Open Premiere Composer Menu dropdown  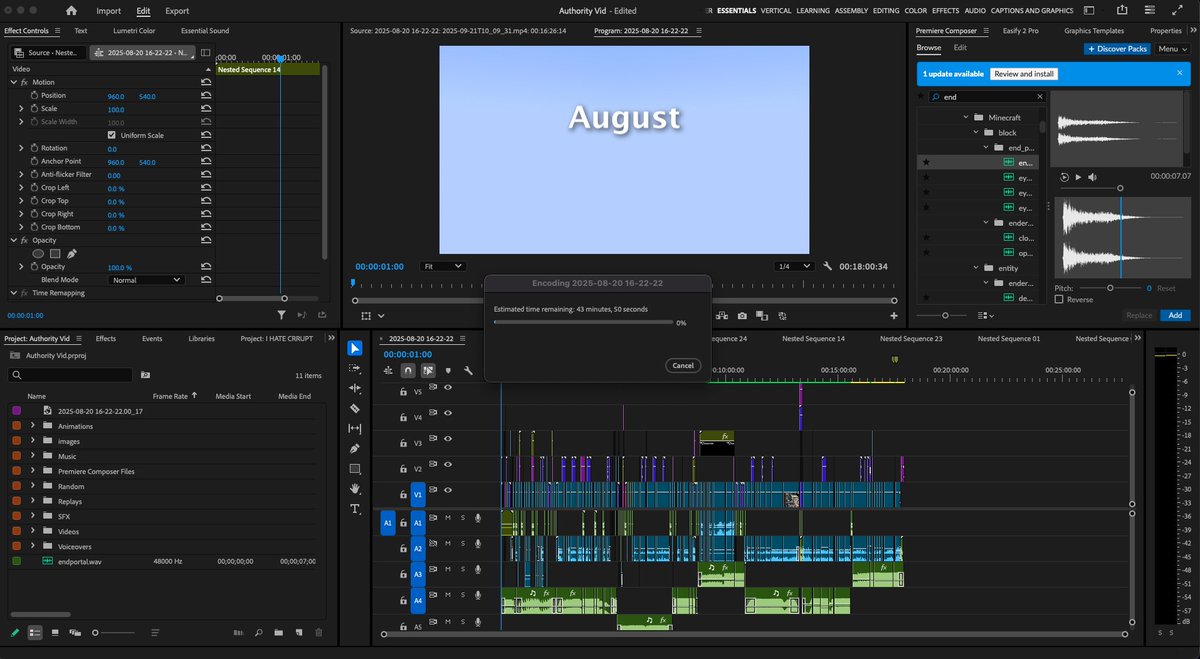[1173, 48]
